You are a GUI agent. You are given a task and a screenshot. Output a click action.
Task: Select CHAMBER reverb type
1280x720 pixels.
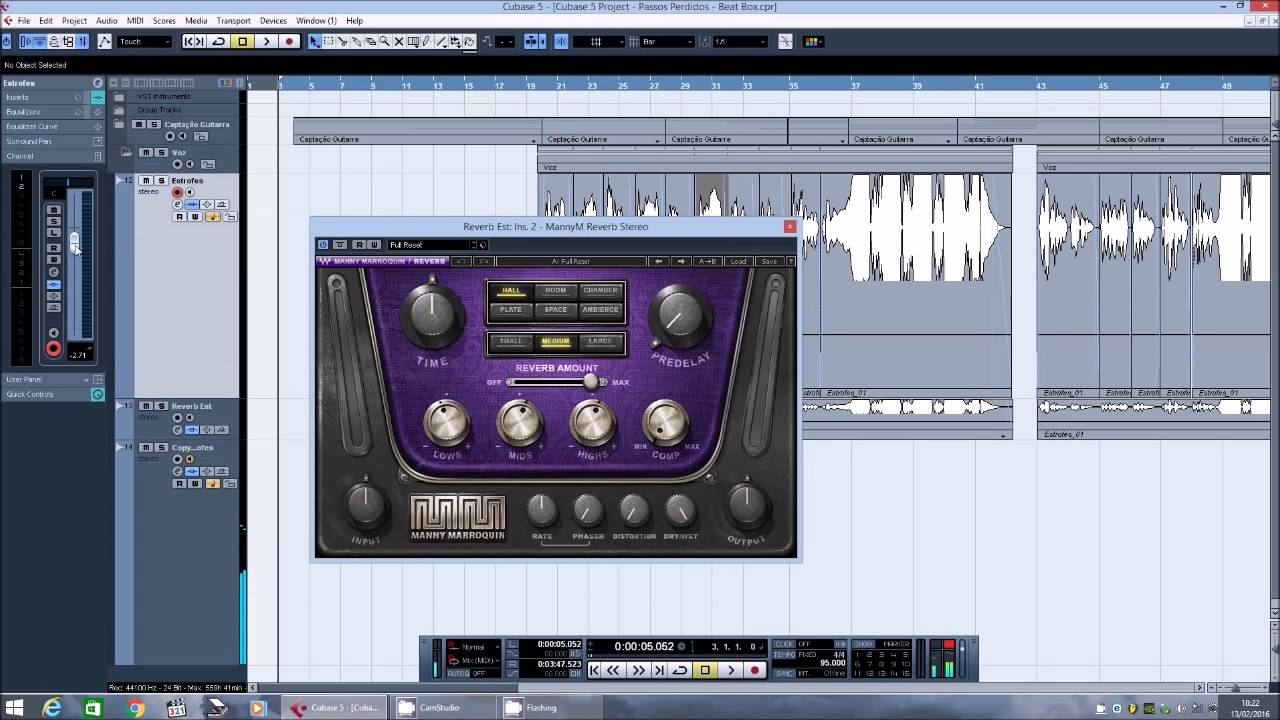coord(600,291)
